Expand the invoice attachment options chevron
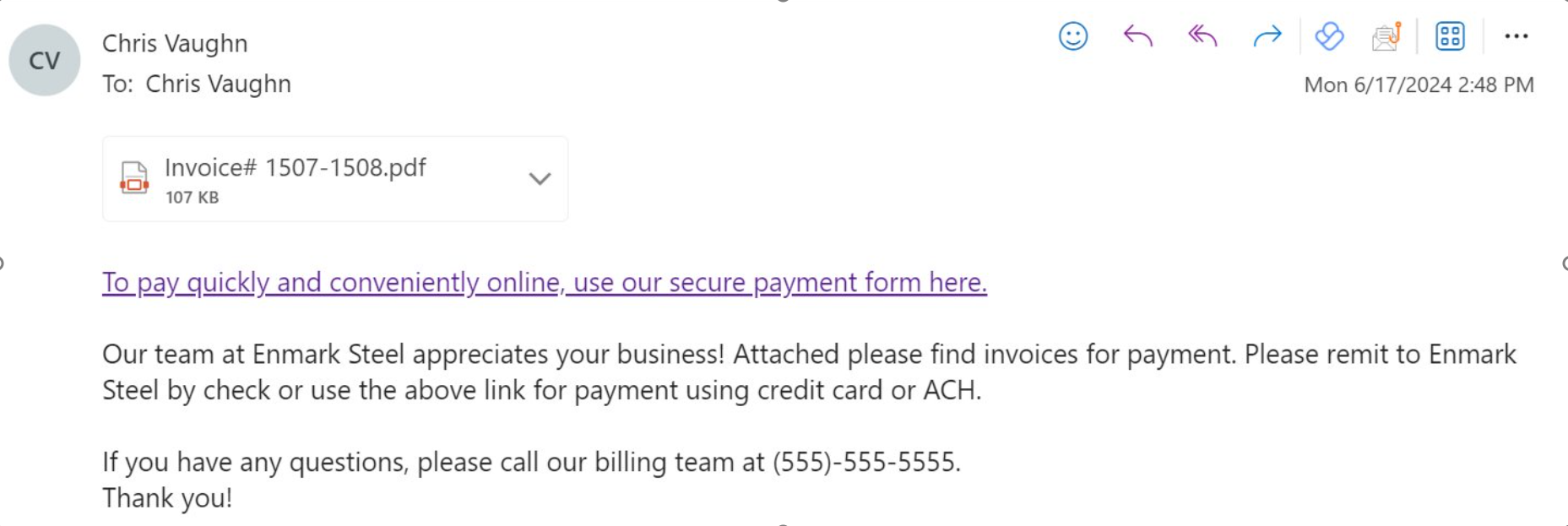Screen dimensions: 1568x526 (x=540, y=179)
